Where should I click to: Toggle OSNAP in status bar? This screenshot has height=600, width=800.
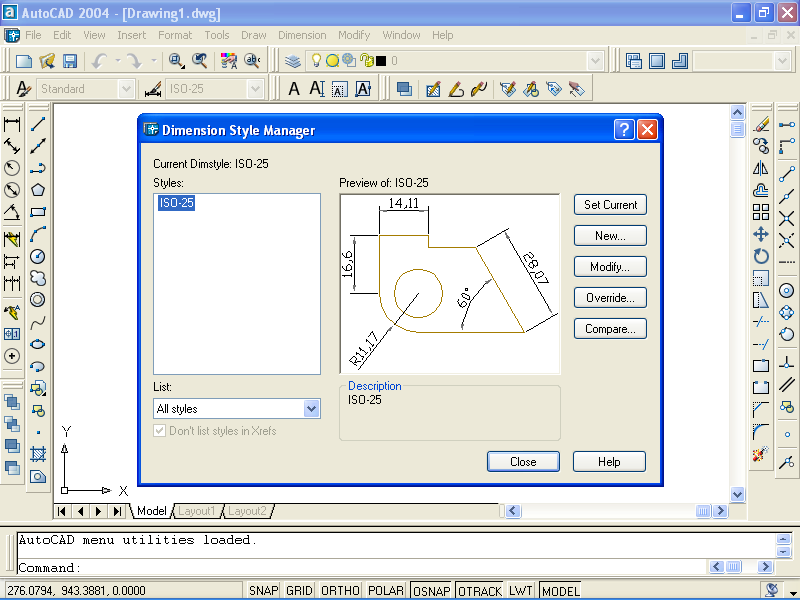pyautogui.click(x=431, y=590)
